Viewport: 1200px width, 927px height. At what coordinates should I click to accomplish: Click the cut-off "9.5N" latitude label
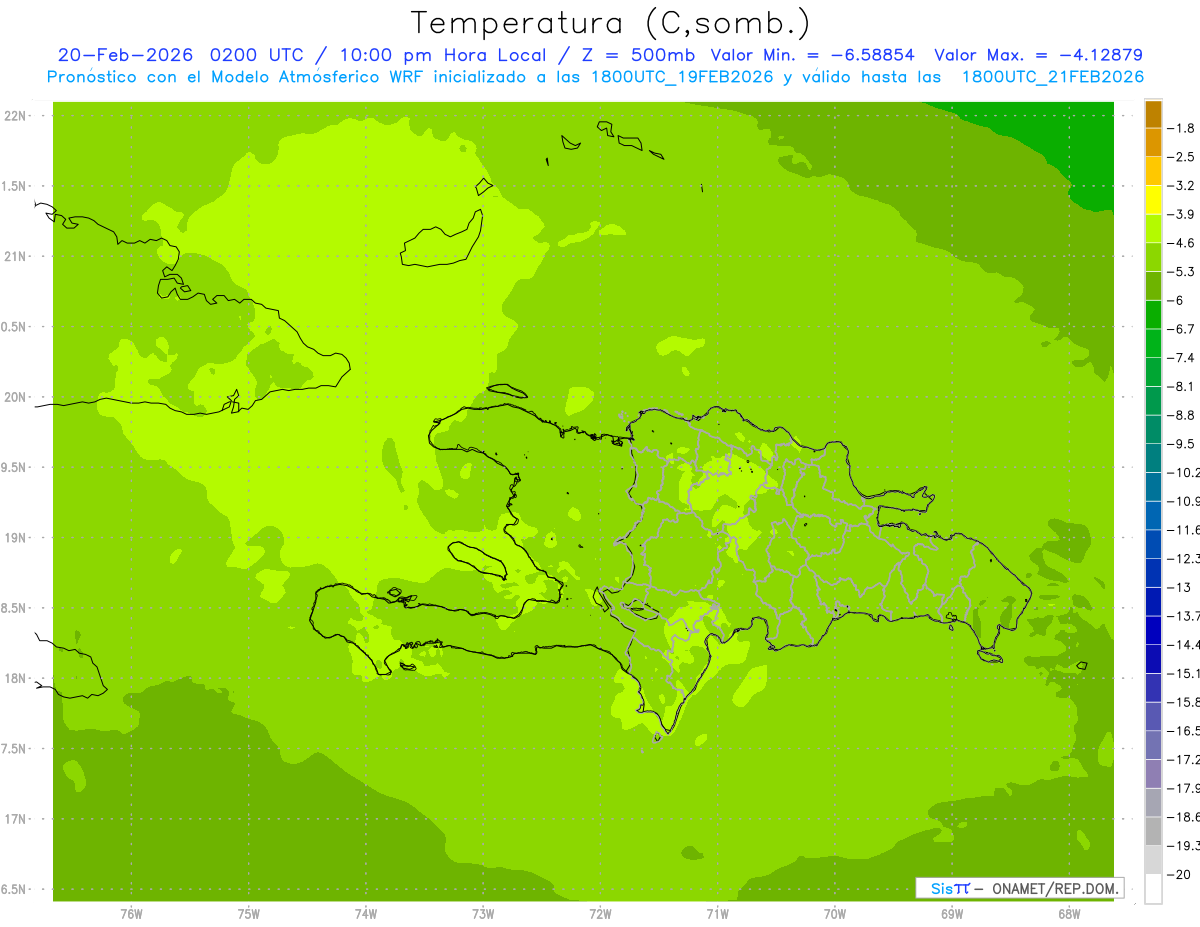(14, 468)
